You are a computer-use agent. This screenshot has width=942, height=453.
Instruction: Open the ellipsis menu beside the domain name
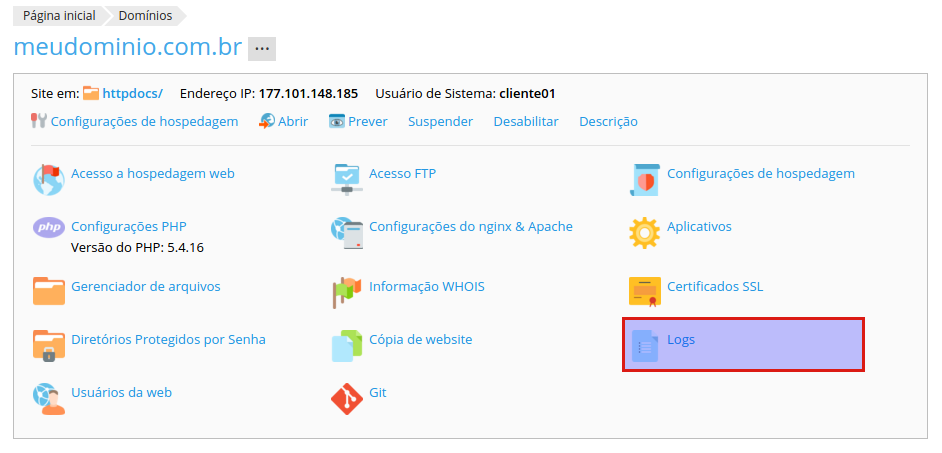(x=262, y=48)
